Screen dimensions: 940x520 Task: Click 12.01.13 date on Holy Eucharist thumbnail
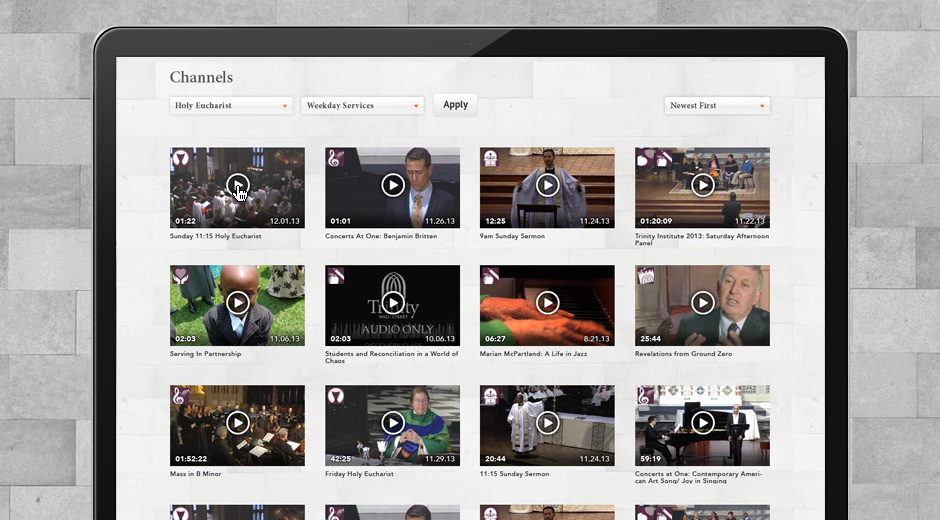coord(285,221)
